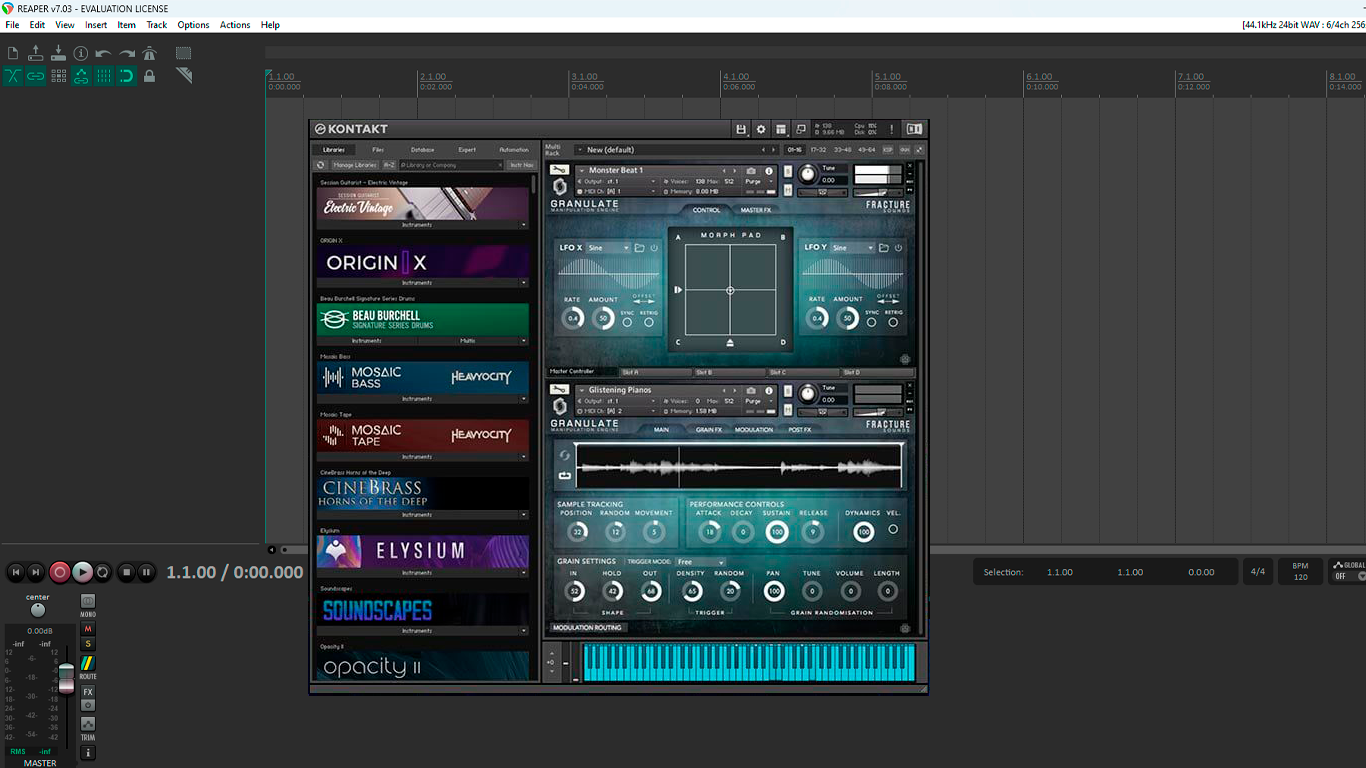1366x768 pixels.
Task: Toggle ripple editing grid icon
Action: coord(58,76)
